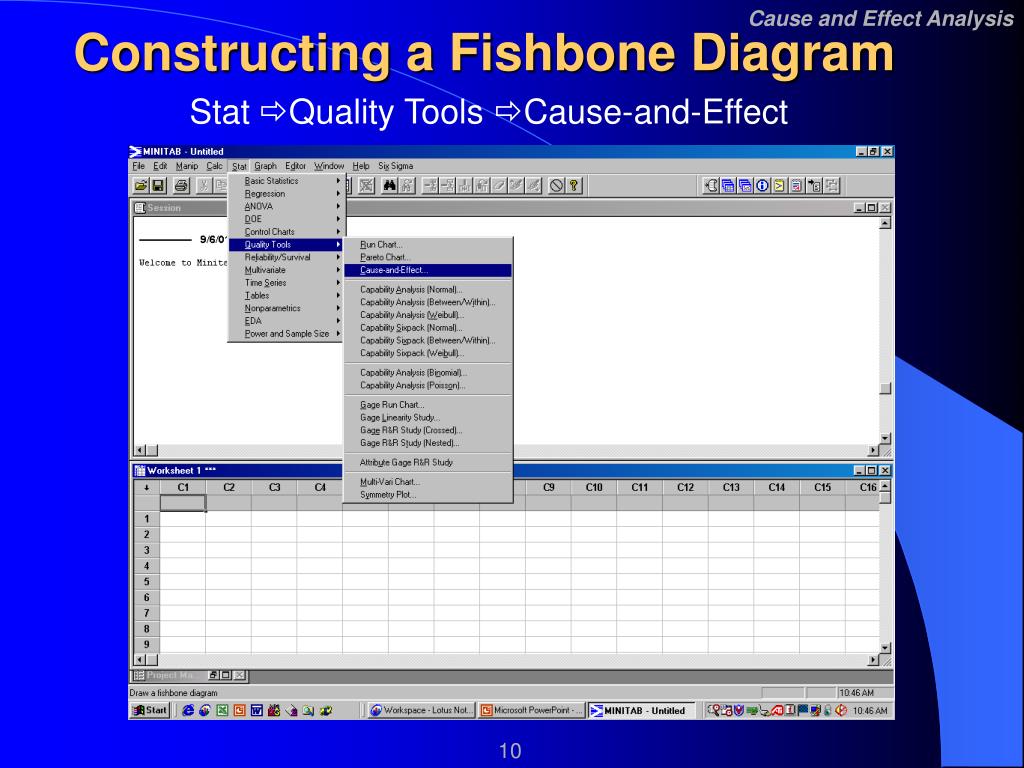This screenshot has height=768, width=1024.
Task: Expand the Basic Statistics submenu
Action: click(x=286, y=181)
